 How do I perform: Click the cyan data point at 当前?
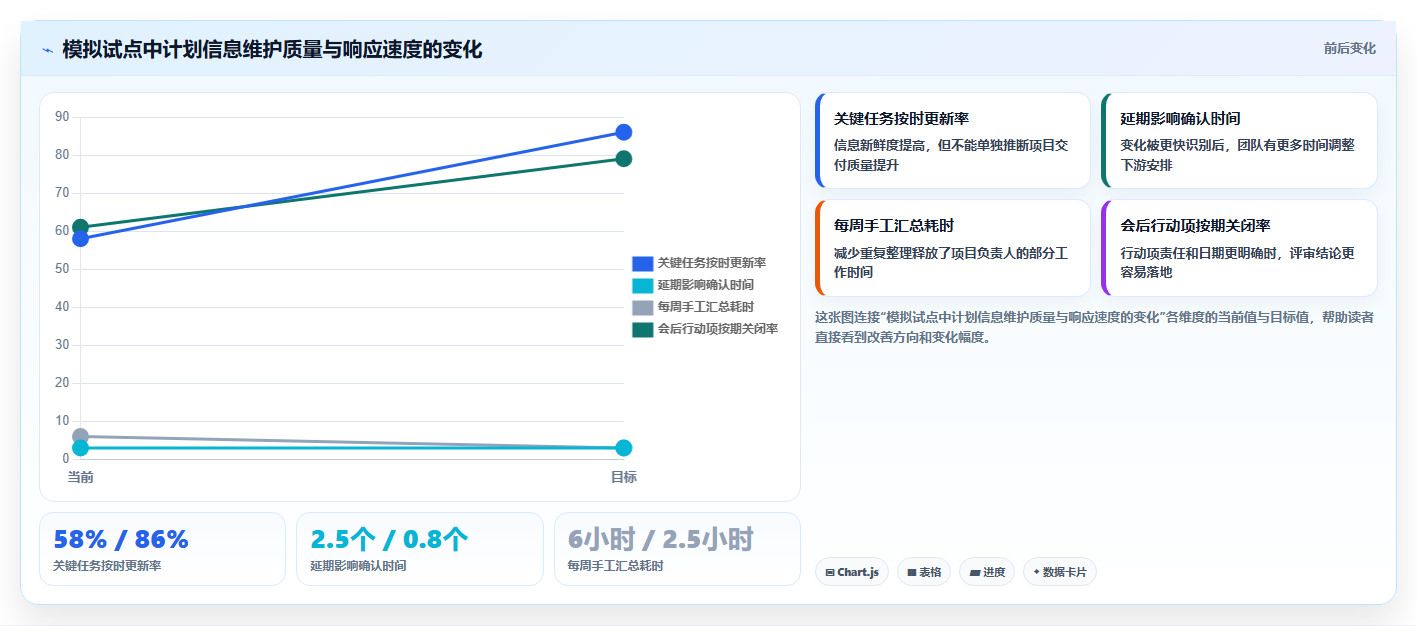(x=81, y=448)
